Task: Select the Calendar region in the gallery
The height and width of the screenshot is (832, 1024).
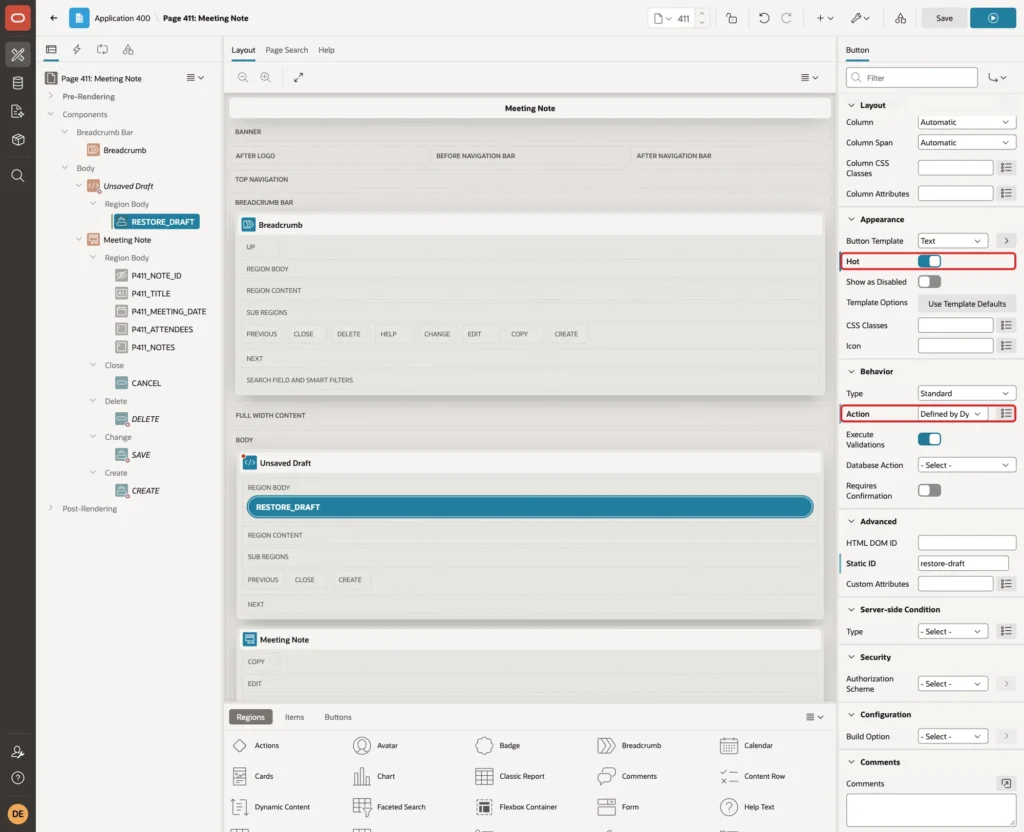Action: pos(748,745)
